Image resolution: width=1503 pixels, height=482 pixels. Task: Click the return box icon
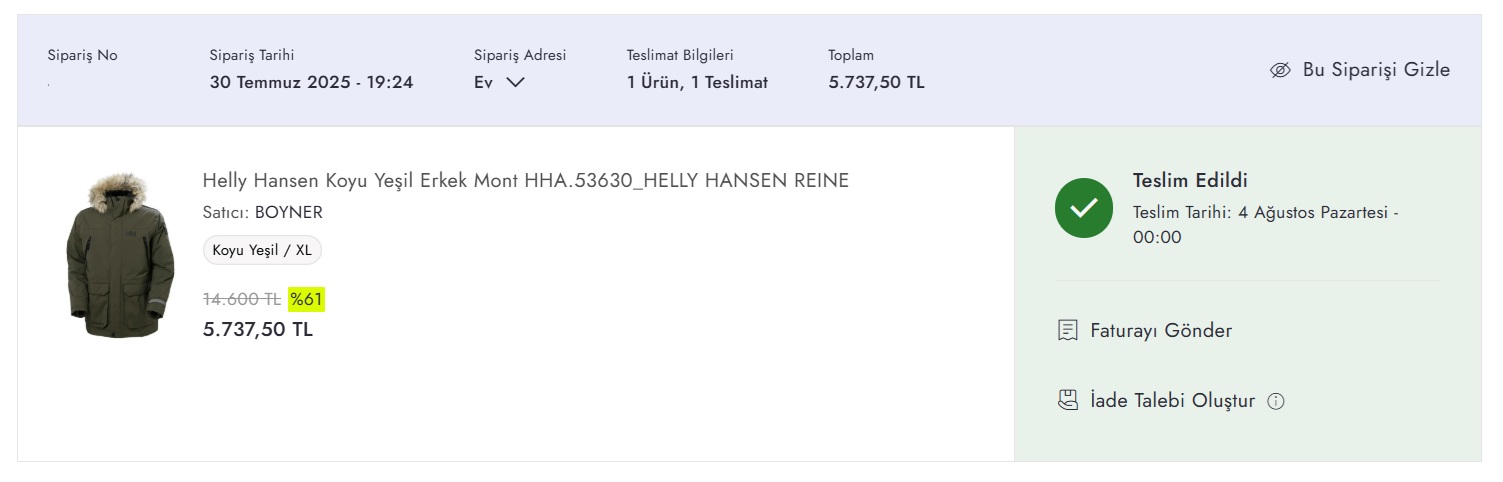[x=1068, y=401]
